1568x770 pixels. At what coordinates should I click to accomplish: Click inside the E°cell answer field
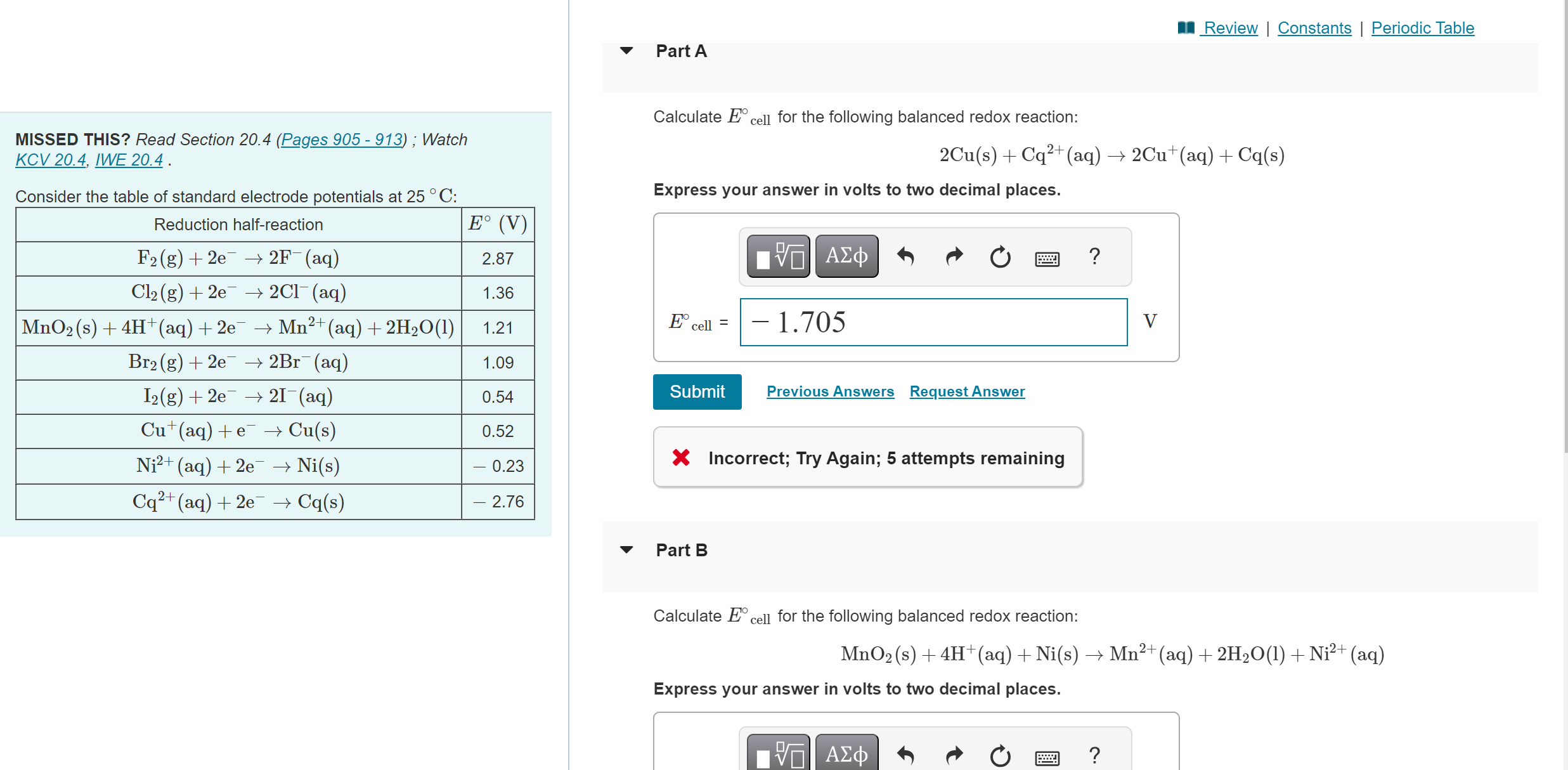pos(932,322)
